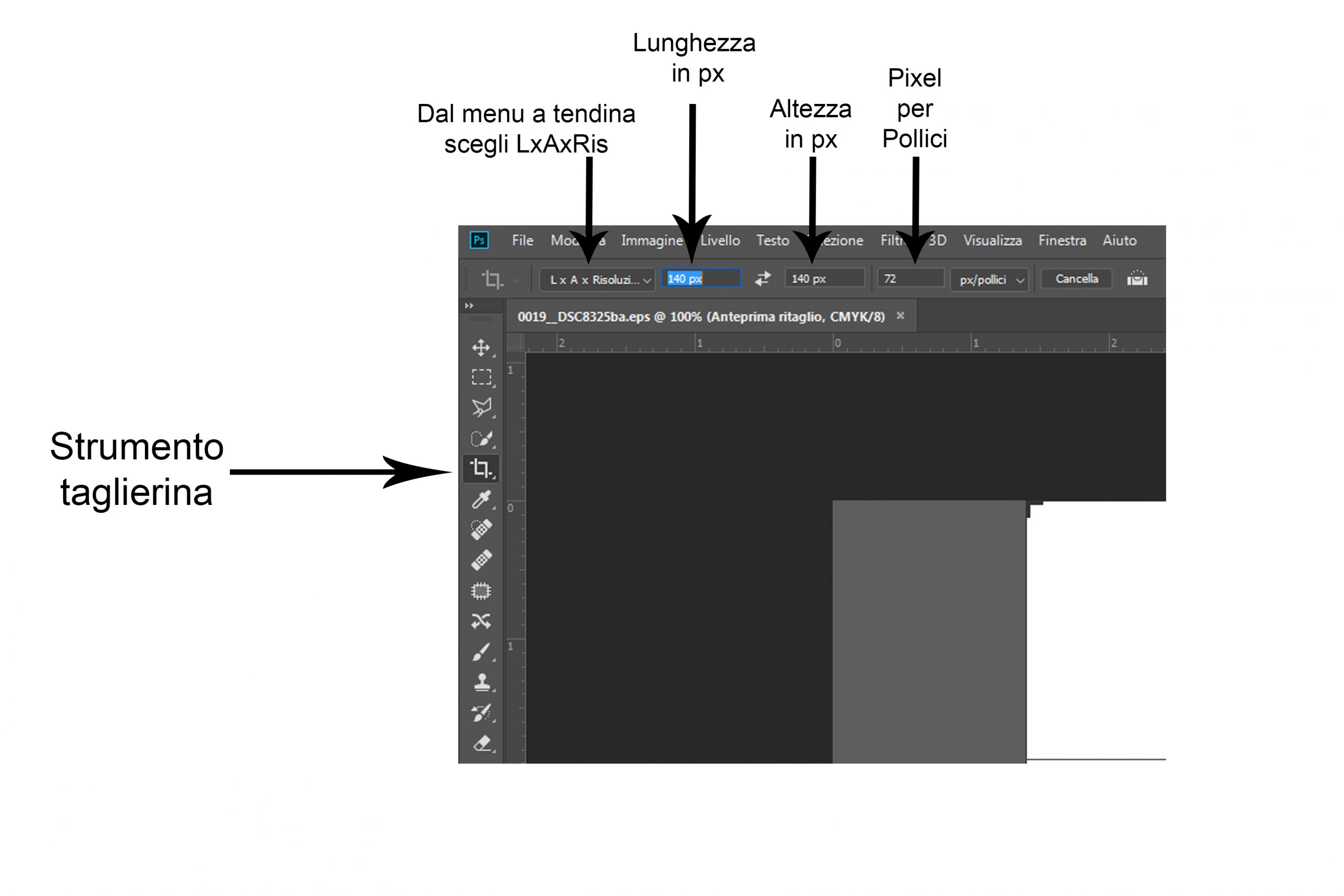The width and height of the screenshot is (1344, 896).
Task: Click the ruler origin corner box
Action: tap(516, 342)
